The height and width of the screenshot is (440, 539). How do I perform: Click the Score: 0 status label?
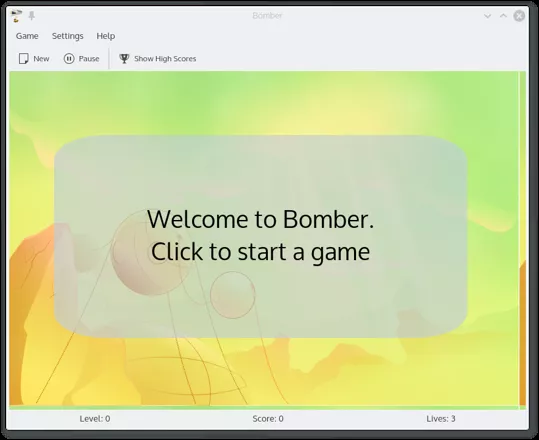tap(268, 419)
